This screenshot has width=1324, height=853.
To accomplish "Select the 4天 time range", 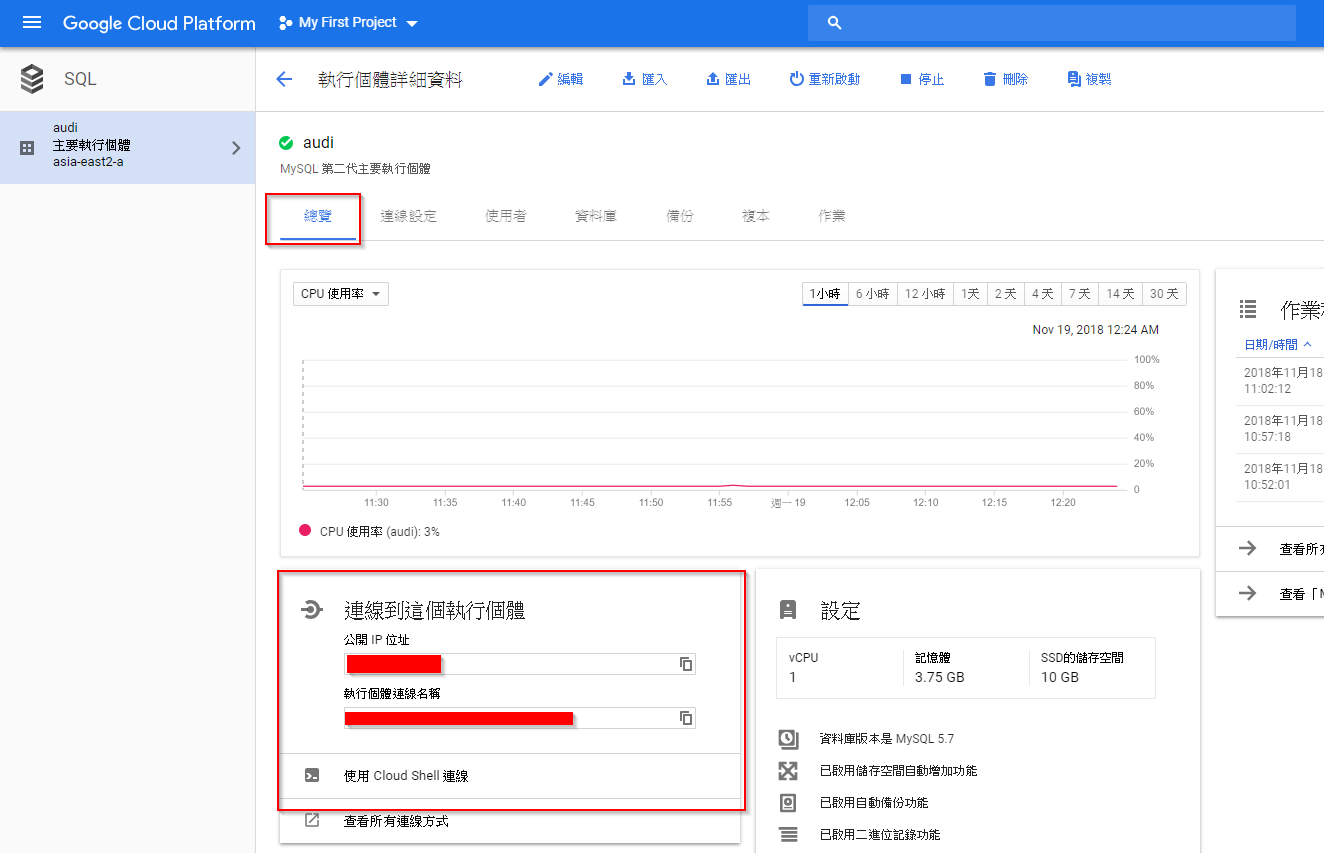I will [x=1042, y=294].
